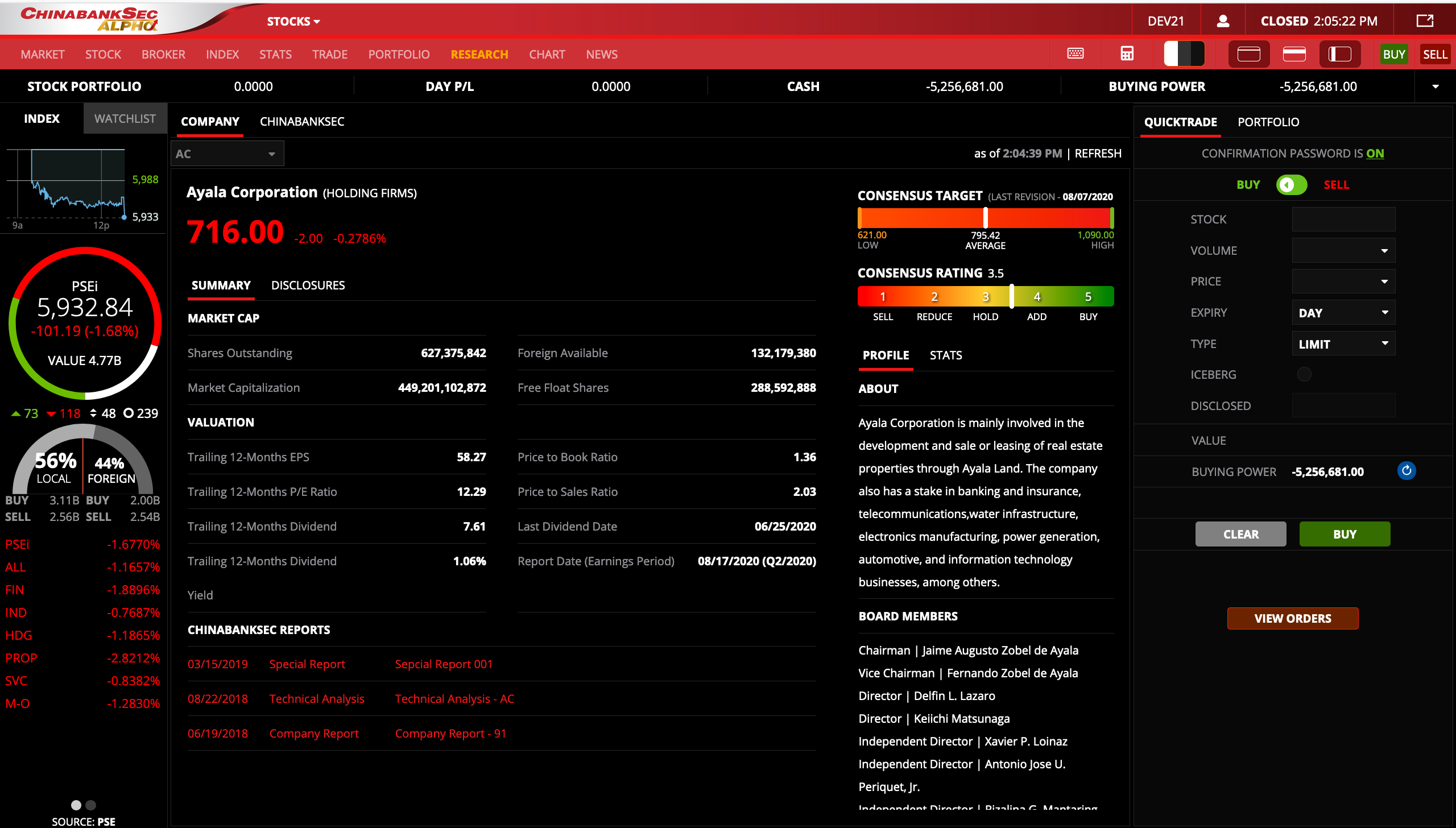Select the top-panel layout icon
The image size is (1456, 828).
click(1249, 54)
